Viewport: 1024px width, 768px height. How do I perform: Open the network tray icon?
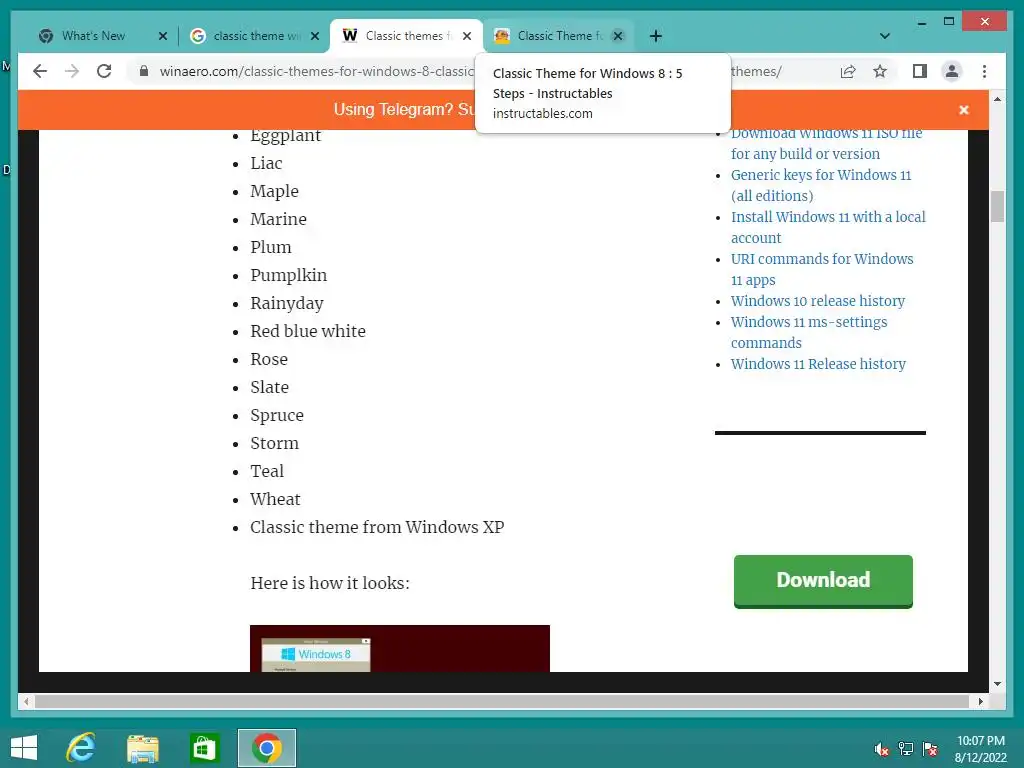(906, 749)
